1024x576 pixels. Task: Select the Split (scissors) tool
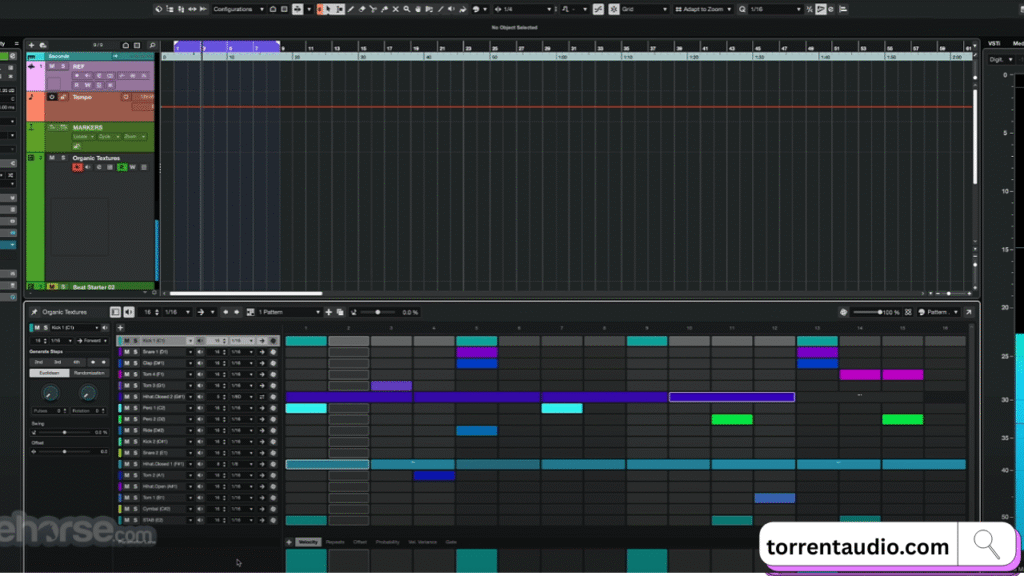click(372, 8)
